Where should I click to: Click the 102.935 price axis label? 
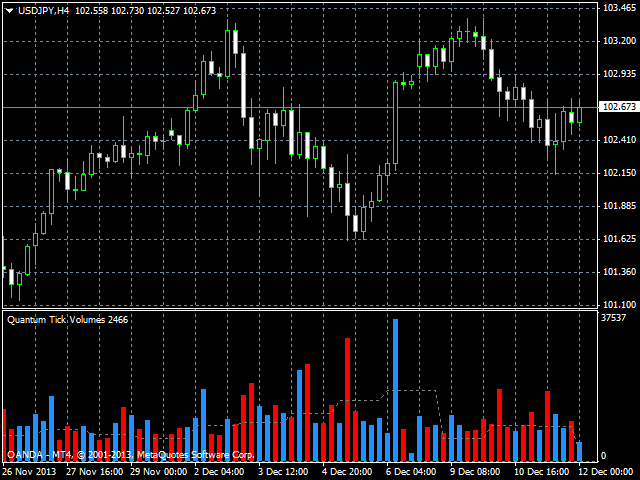619,74
